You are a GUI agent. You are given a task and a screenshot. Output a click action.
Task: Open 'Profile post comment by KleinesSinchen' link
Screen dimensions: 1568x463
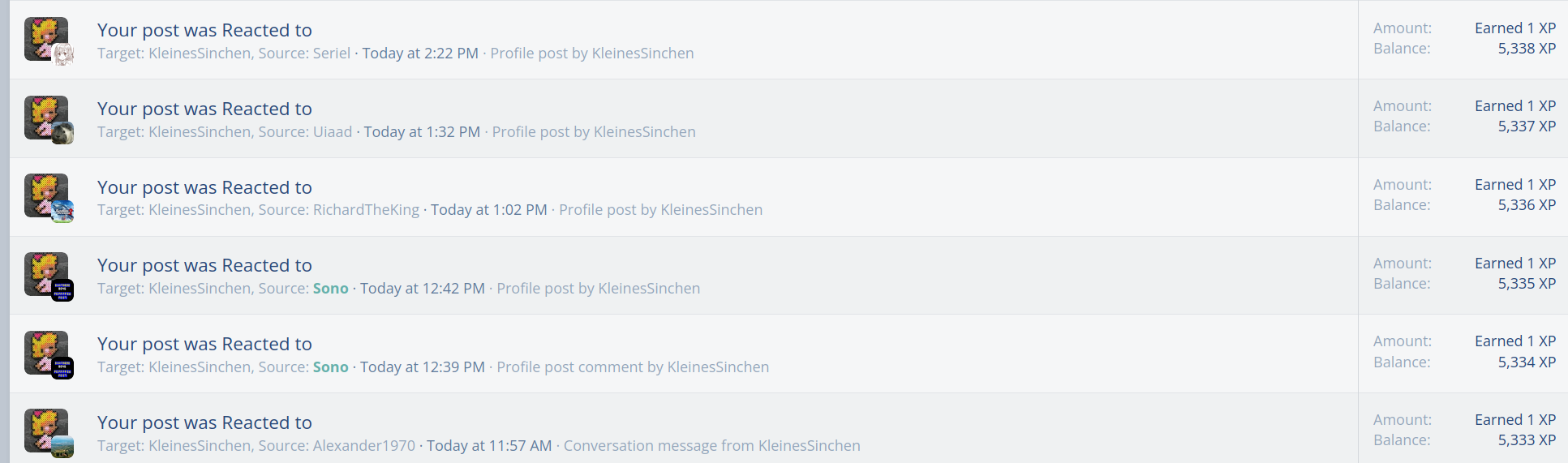(633, 367)
